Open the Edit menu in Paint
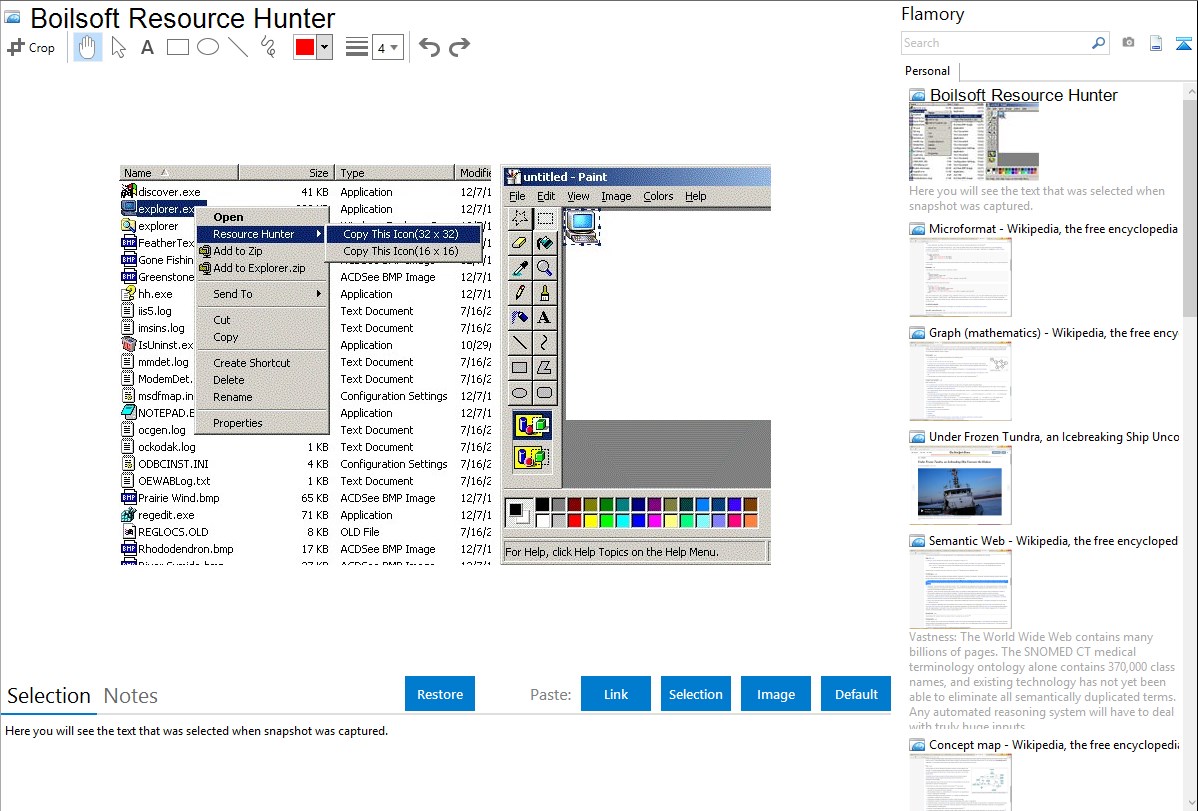 546,196
